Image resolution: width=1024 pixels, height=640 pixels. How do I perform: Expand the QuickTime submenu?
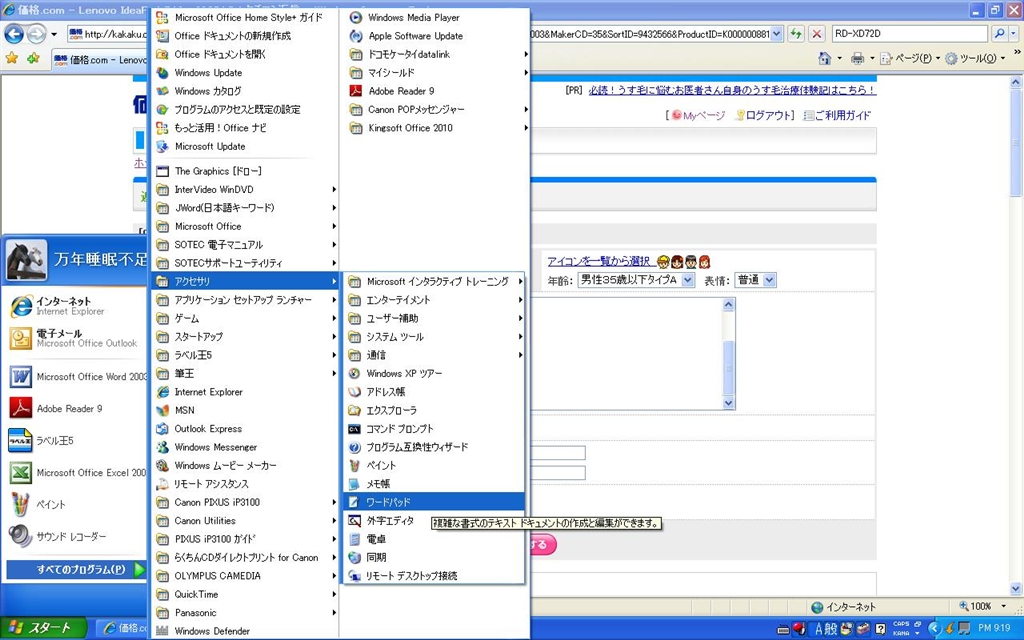pos(246,594)
